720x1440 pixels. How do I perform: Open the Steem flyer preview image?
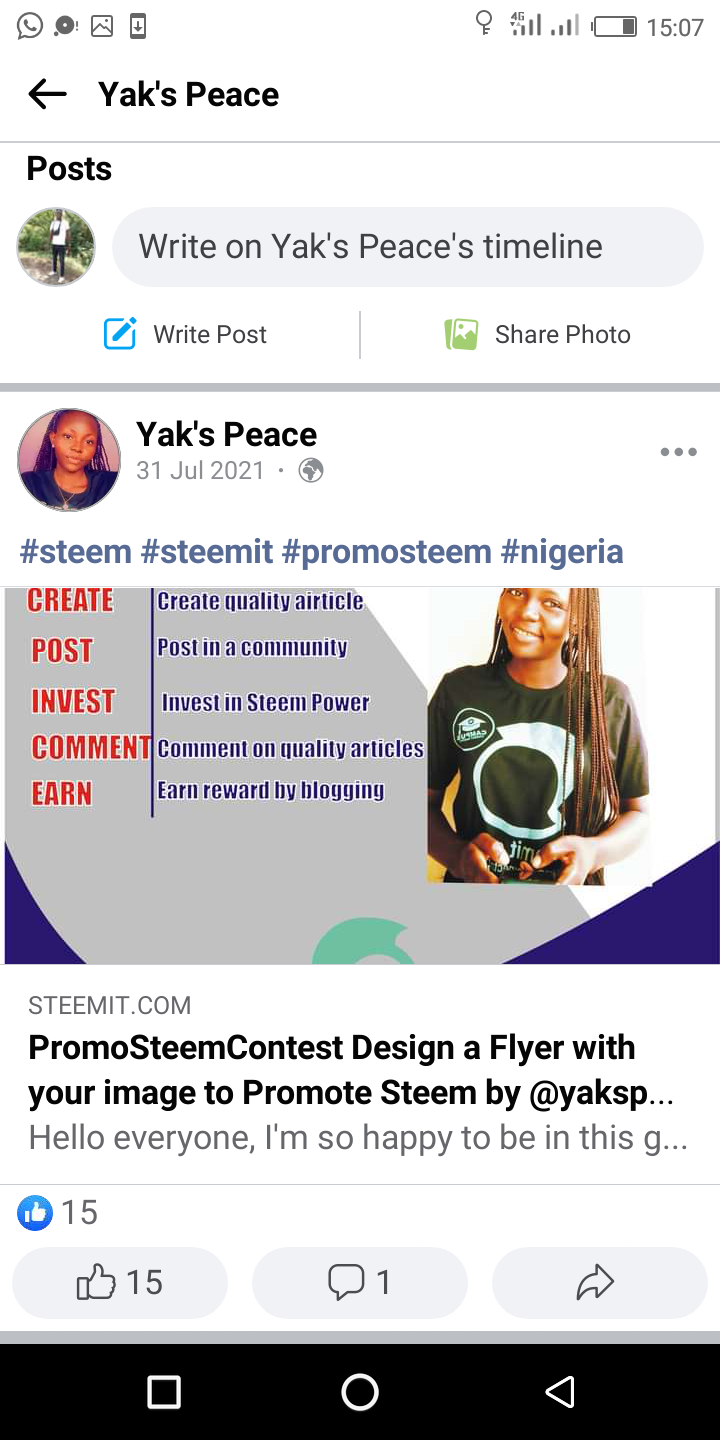coord(360,775)
